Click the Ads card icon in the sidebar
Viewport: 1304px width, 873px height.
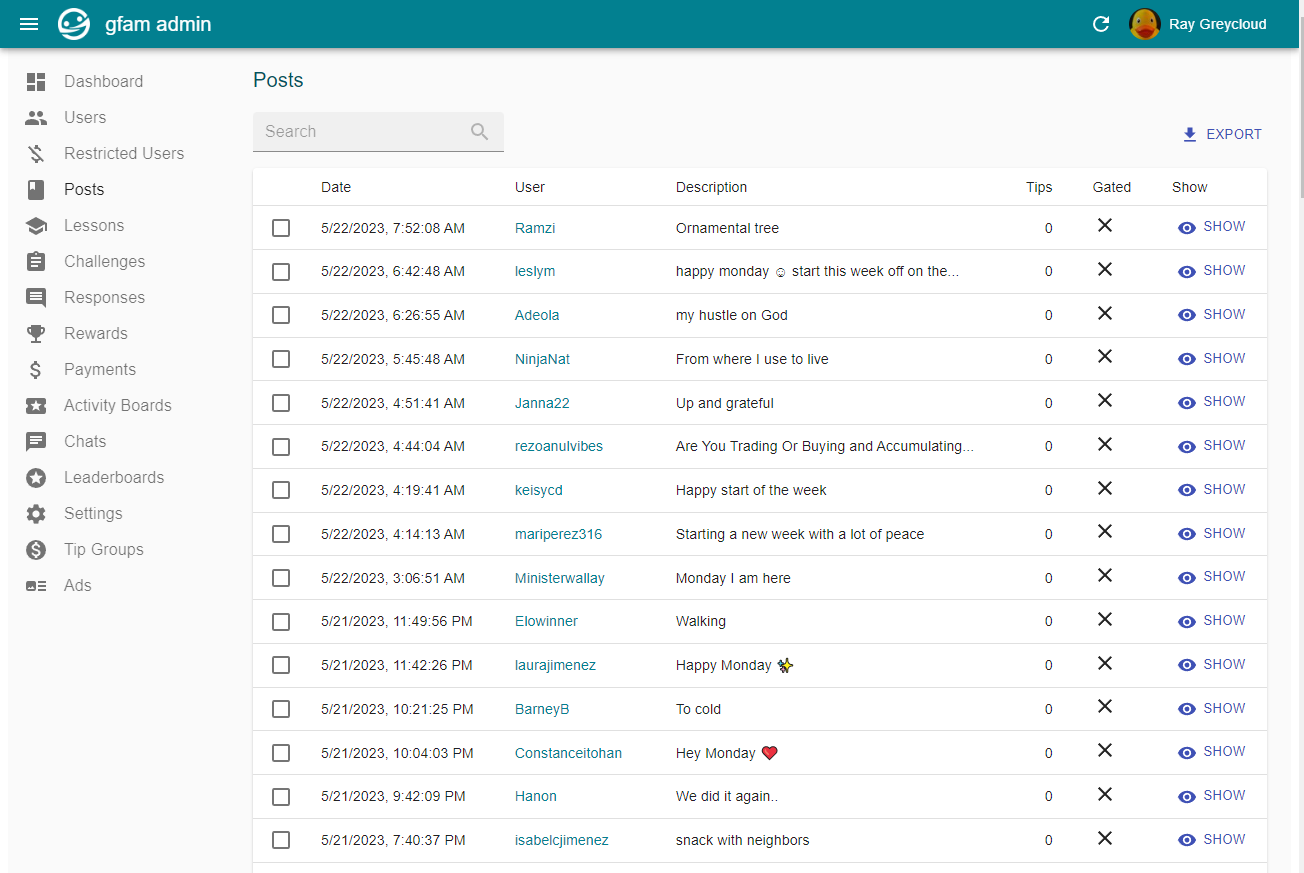36,586
